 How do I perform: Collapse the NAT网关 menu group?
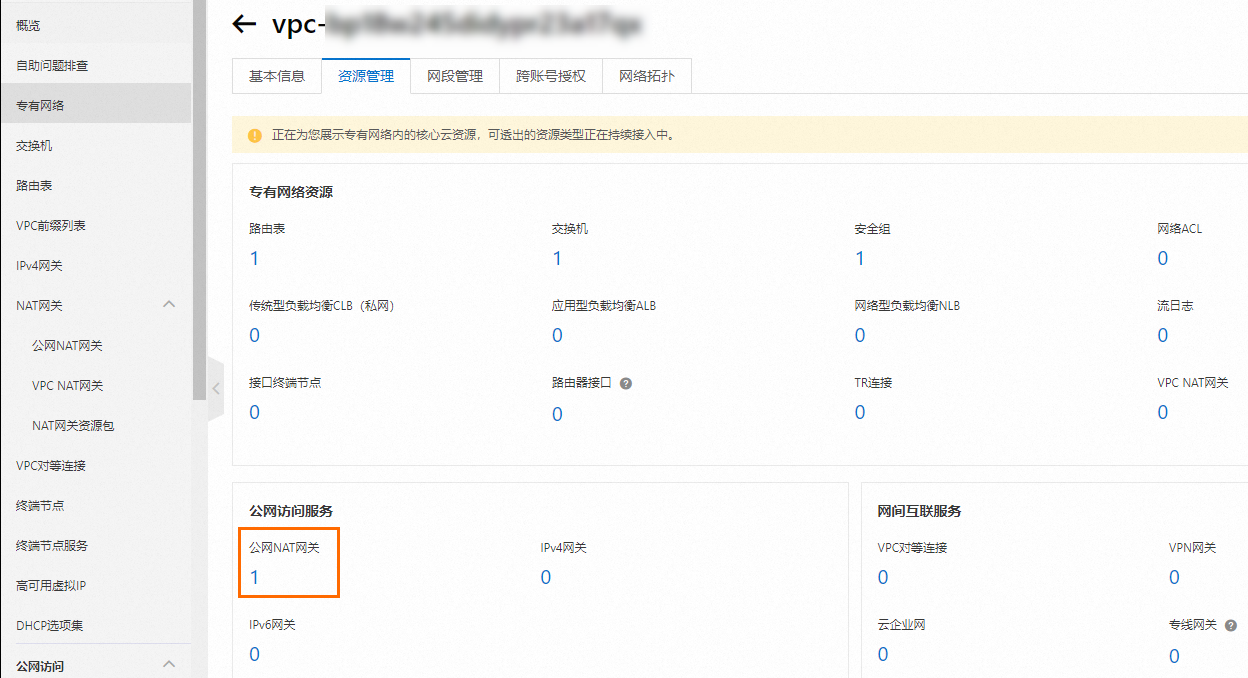169,304
